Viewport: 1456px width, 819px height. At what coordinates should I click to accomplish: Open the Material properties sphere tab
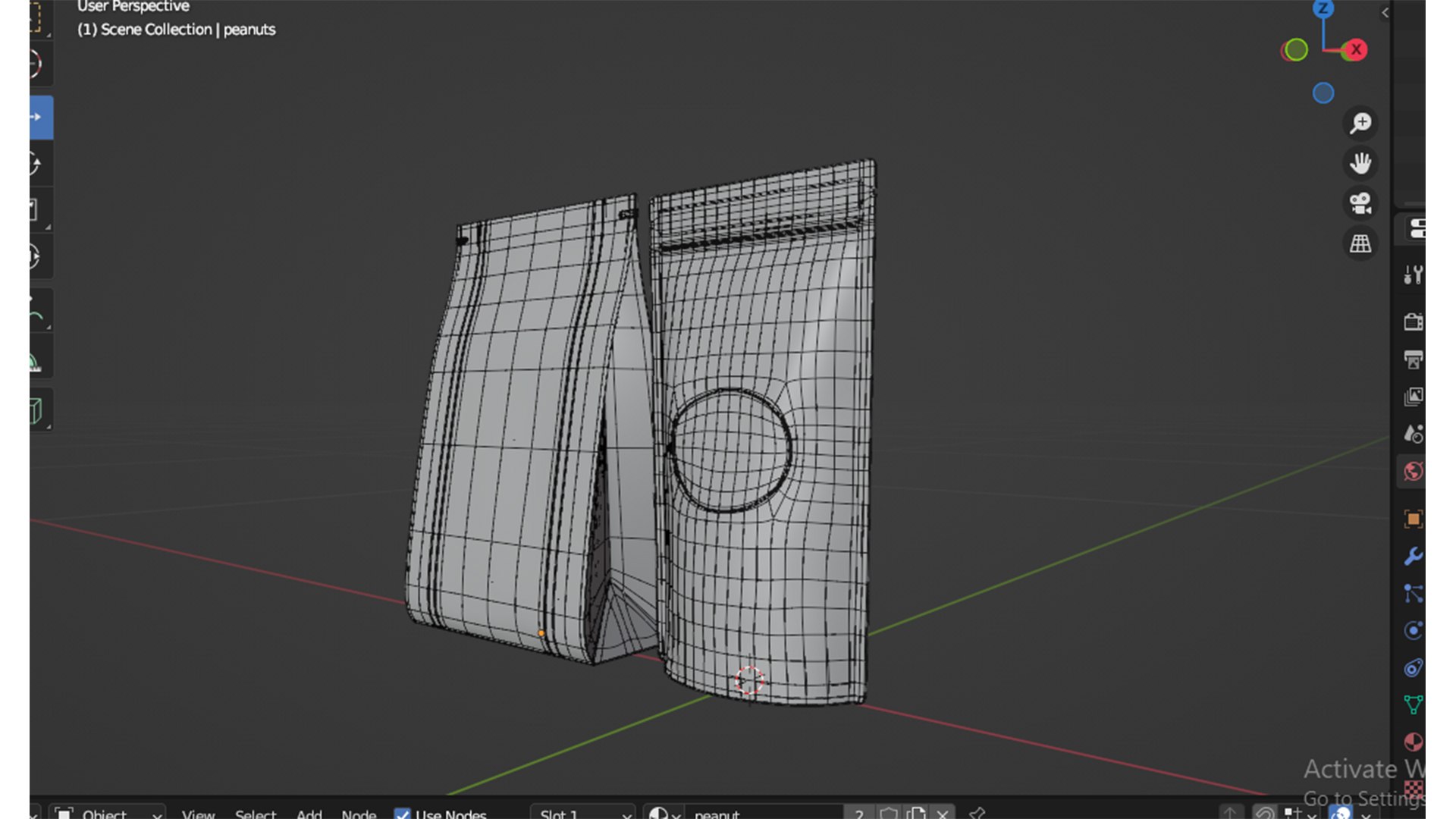[x=1413, y=742]
